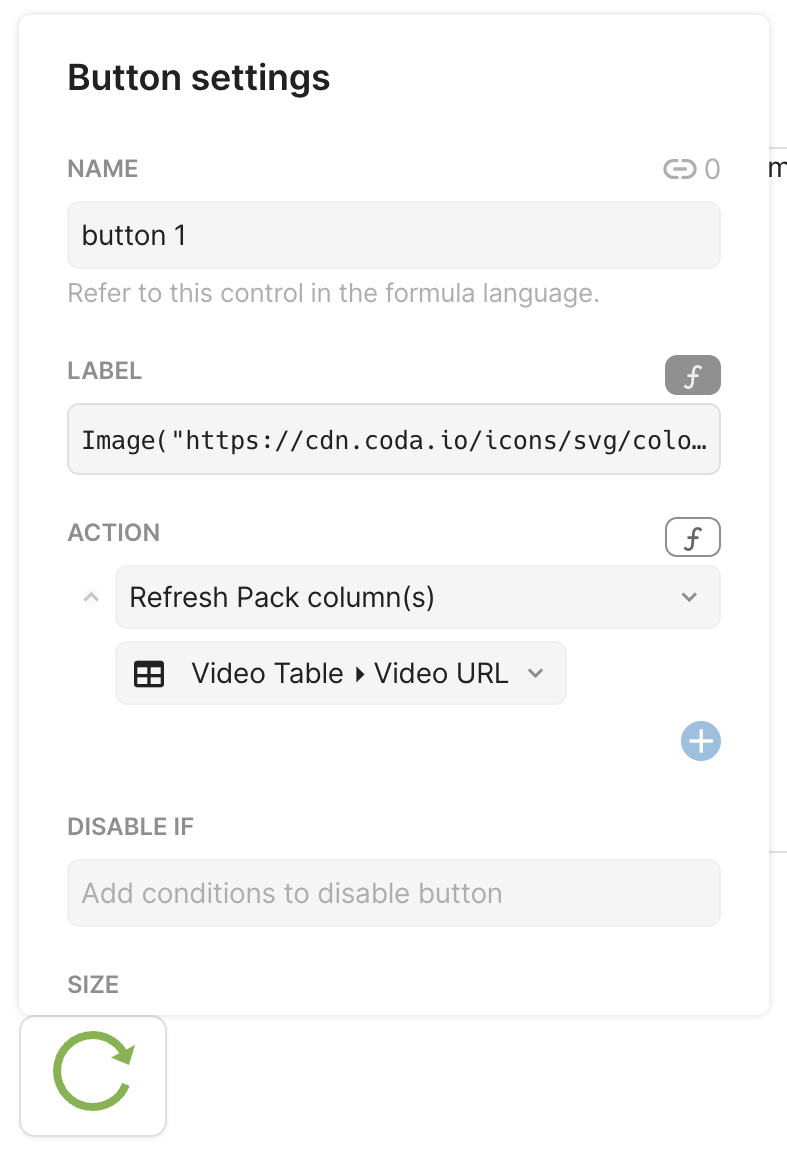The image size is (787, 1156).
Task: Click the reference count "0" next to NAME
Action: (712, 170)
